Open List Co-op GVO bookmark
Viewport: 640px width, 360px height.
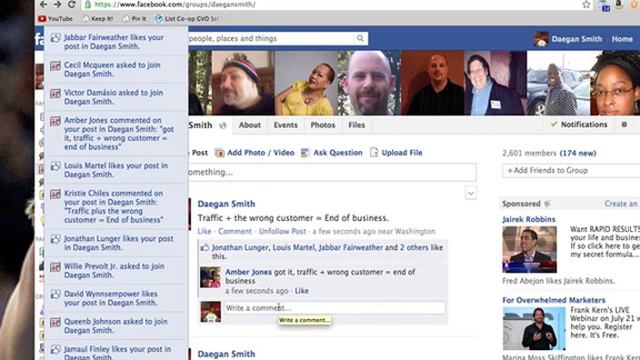click(x=187, y=19)
